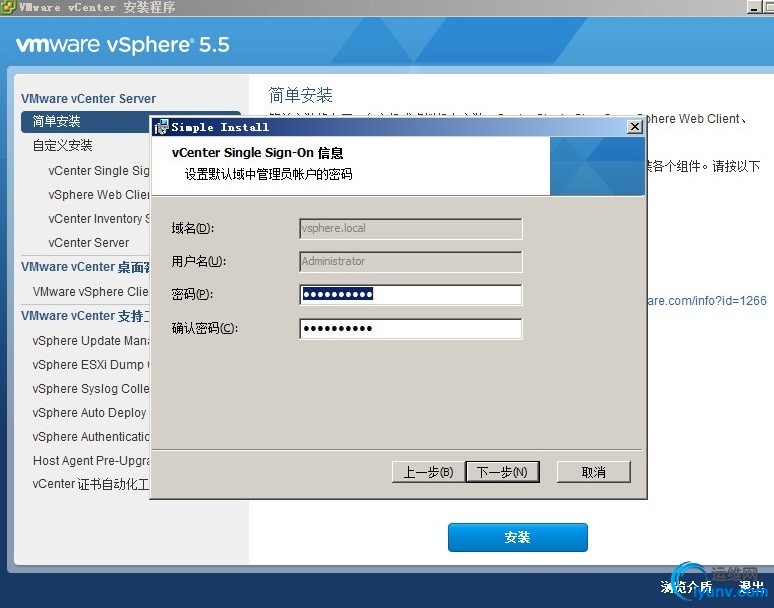Click the 用户名(U): label
This screenshot has width=774, height=608.
(198, 261)
